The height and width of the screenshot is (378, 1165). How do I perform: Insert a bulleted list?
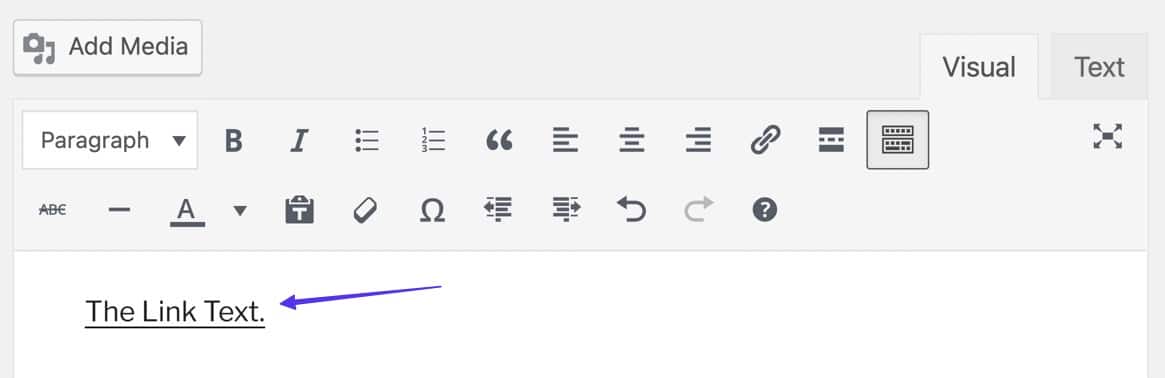click(x=366, y=140)
